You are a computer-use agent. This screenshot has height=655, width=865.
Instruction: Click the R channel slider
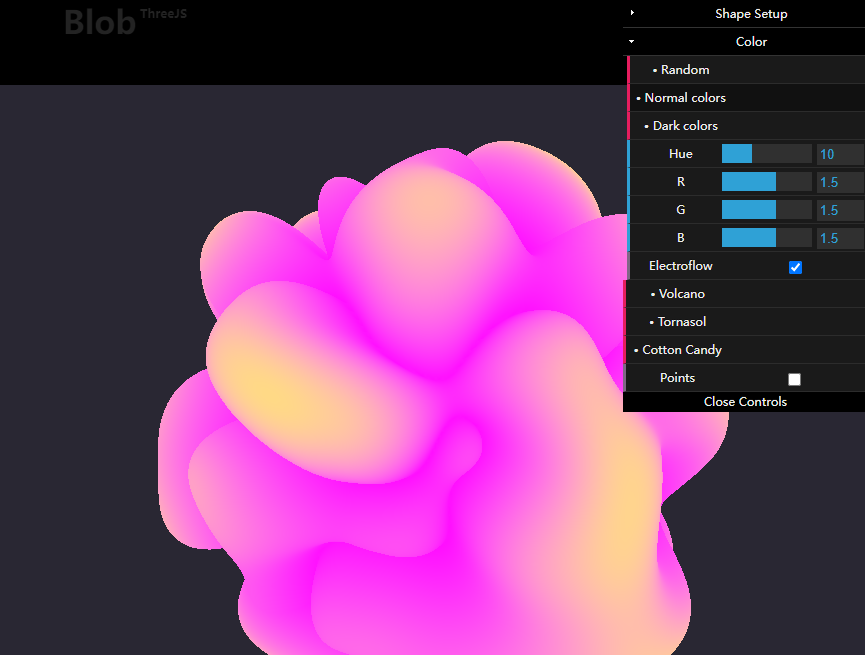pos(766,182)
